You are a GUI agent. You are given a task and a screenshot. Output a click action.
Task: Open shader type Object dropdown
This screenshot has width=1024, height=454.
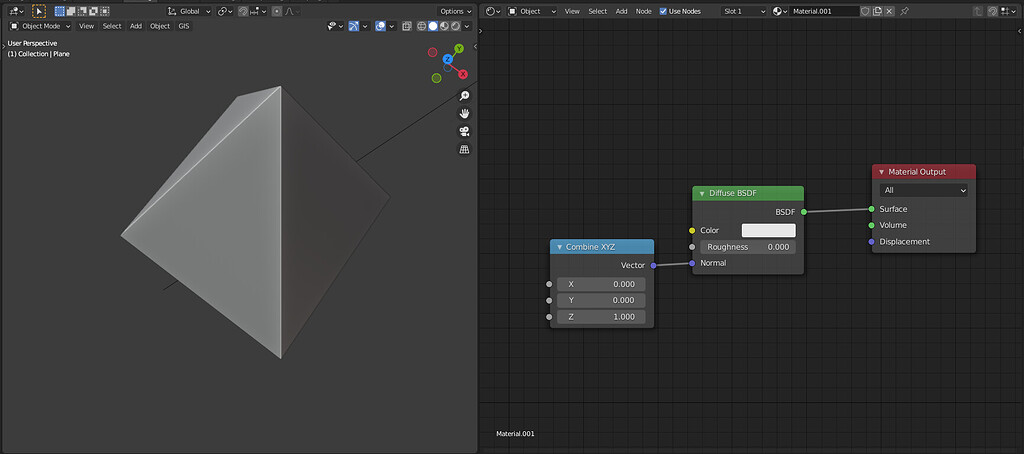click(532, 11)
